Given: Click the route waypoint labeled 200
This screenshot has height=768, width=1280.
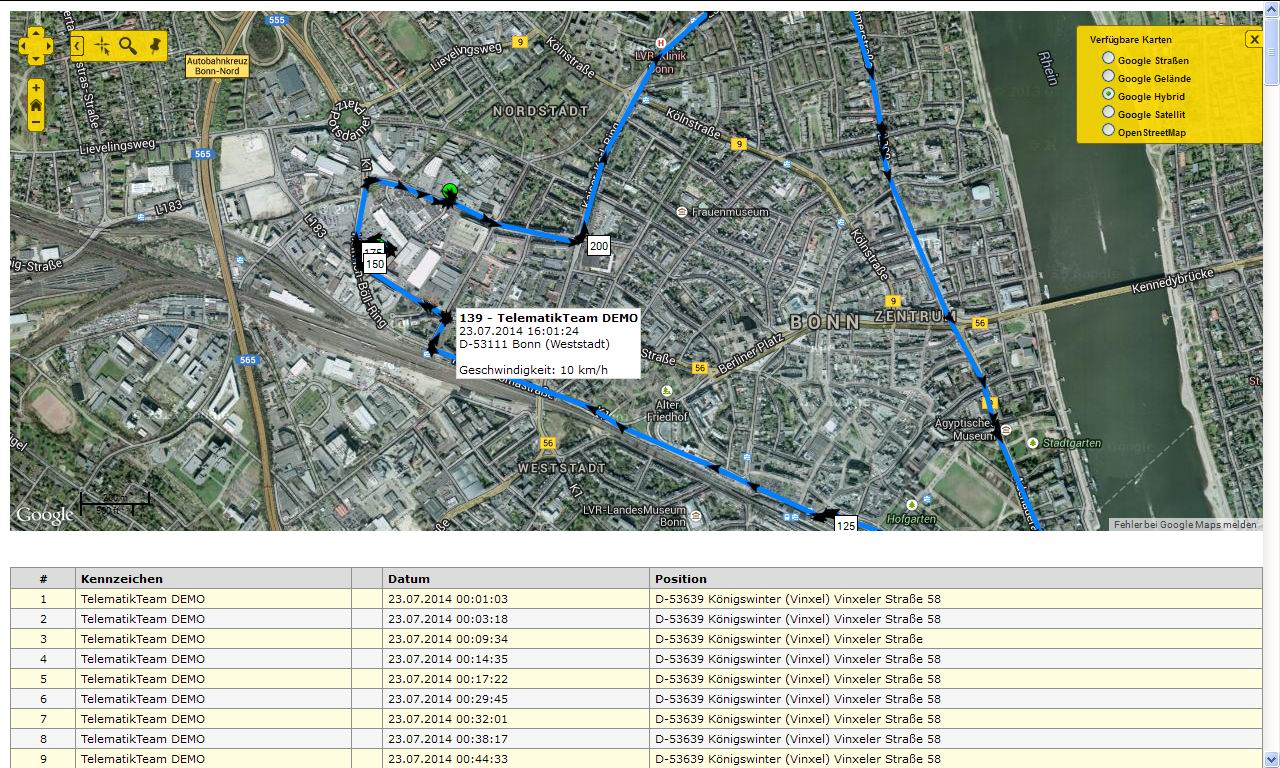Looking at the screenshot, I should 599,246.
